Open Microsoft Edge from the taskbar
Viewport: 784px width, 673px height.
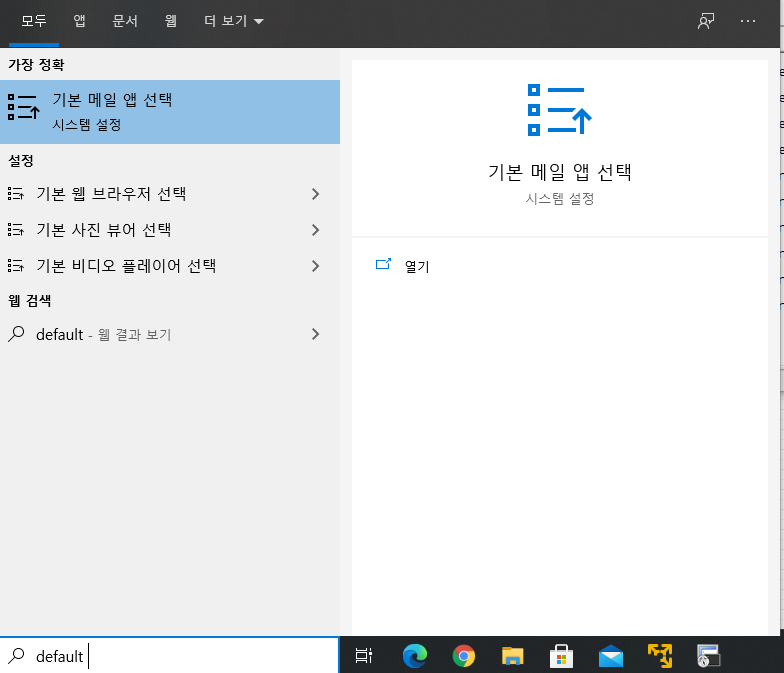pyautogui.click(x=414, y=656)
